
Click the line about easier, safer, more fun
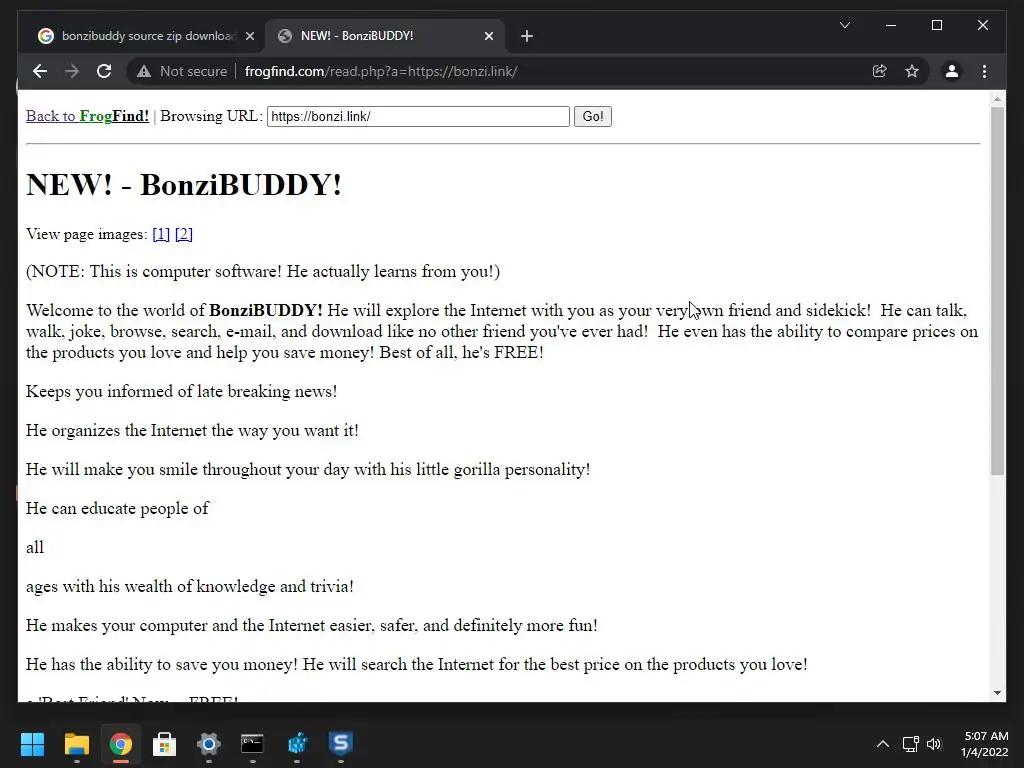click(312, 626)
